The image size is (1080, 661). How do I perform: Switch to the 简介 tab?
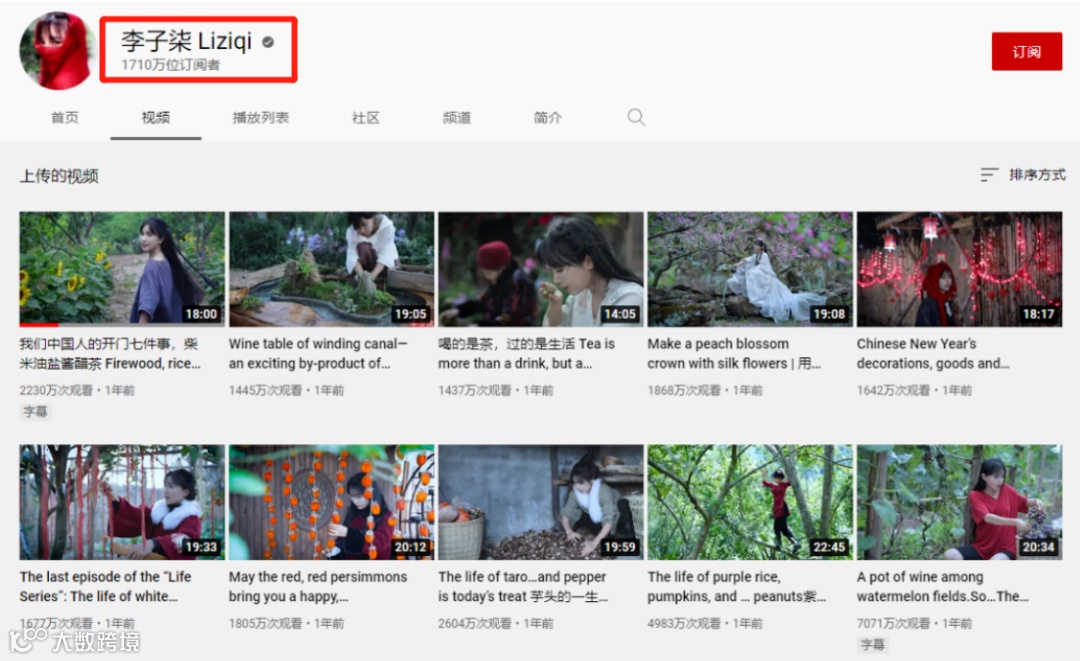click(x=548, y=118)
